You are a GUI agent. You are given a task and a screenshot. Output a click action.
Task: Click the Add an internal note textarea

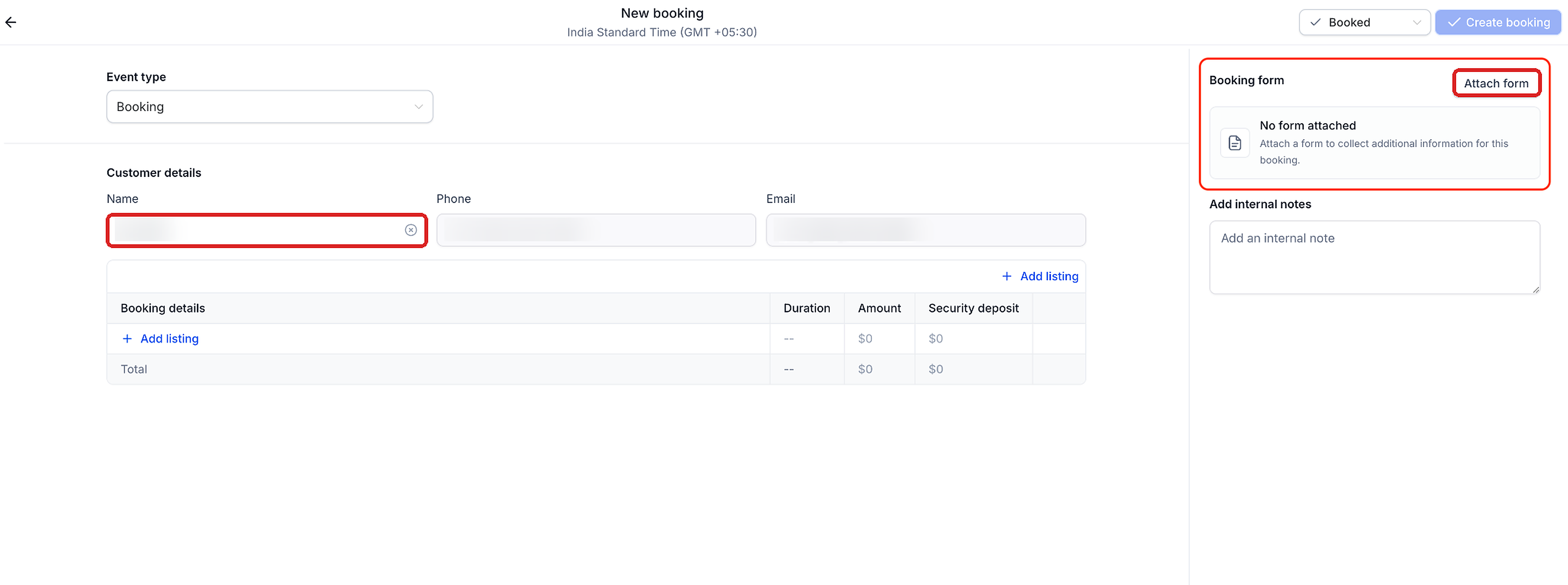1375,258
